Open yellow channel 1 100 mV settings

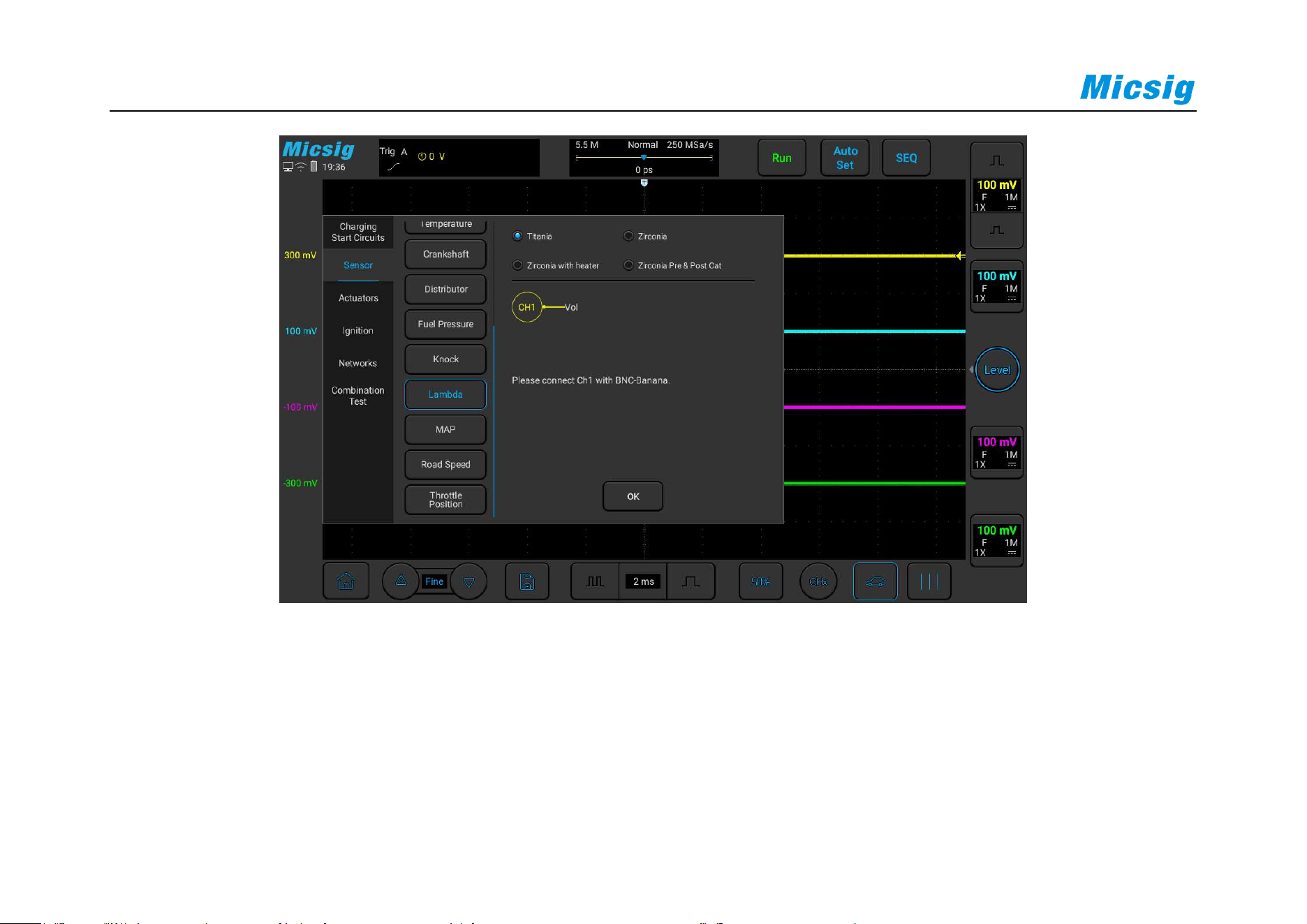pos(997,195)
